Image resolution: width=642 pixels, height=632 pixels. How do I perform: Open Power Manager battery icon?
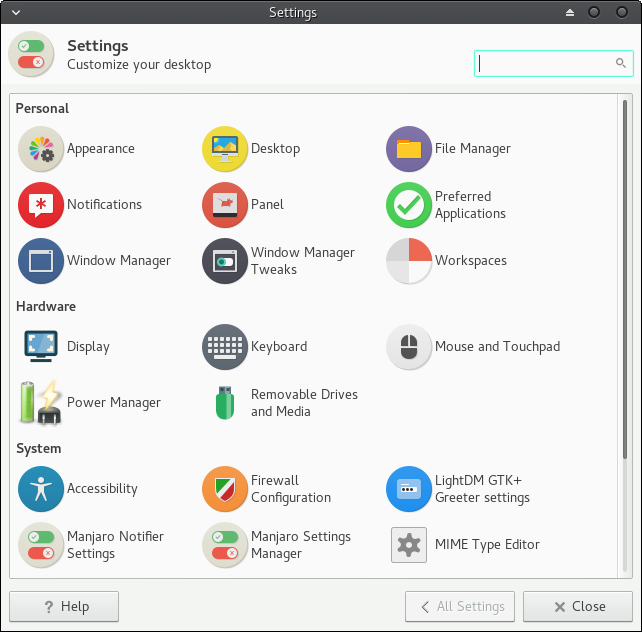[41, 403]
